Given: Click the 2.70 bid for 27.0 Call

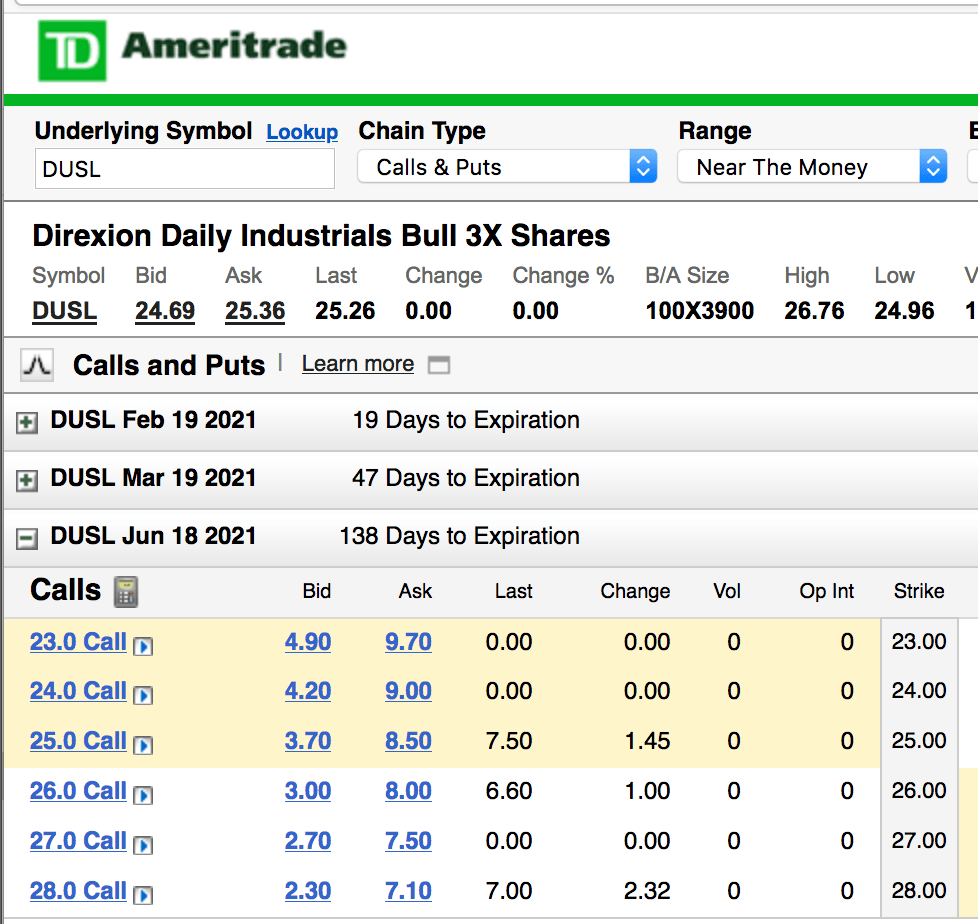Looking at the screenshot, I should click(x=308, y=840).
